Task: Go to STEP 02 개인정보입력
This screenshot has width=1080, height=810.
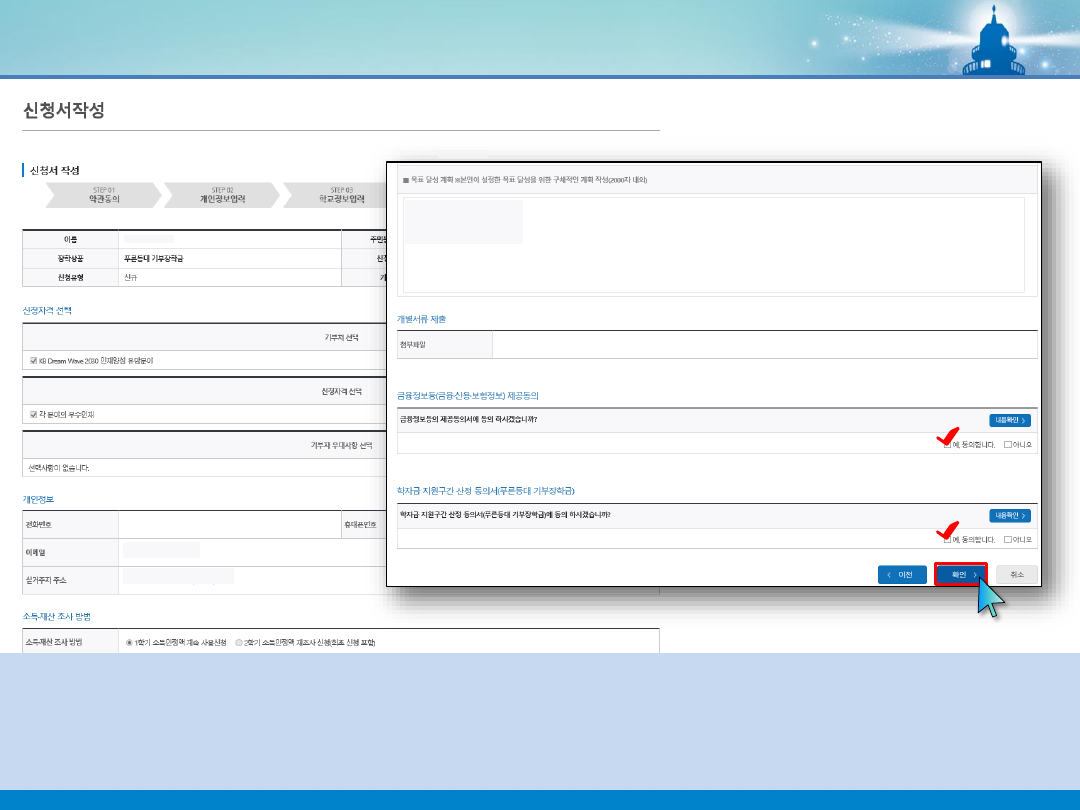Action: coord(222,195)
